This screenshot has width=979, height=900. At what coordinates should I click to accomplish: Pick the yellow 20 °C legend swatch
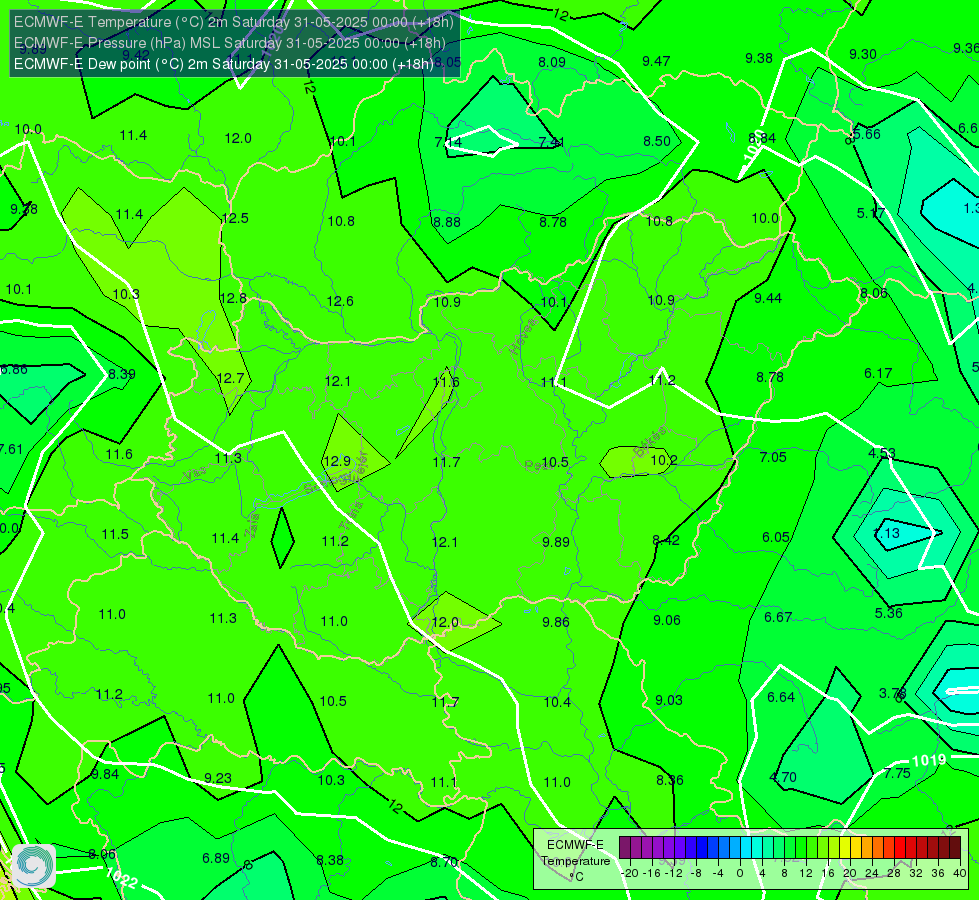click(x=845, y=848)
